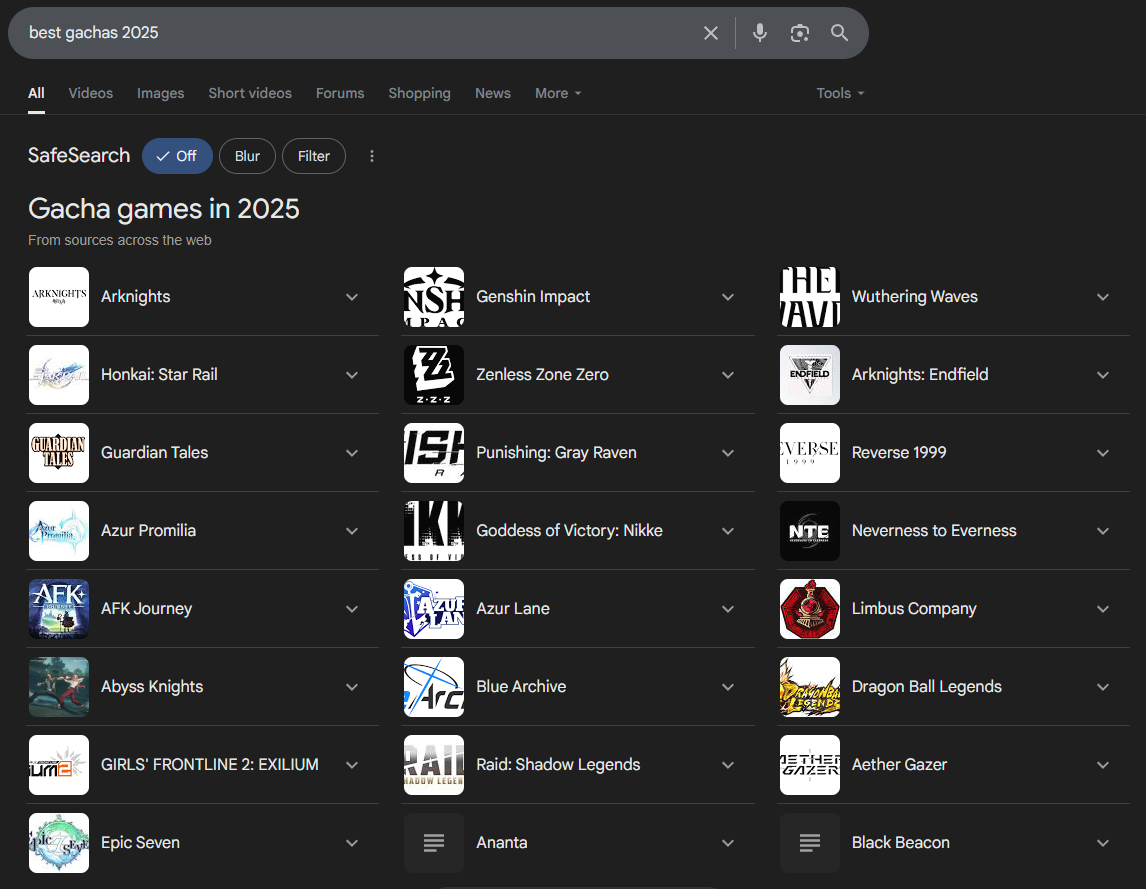Switch to the Images tab
The image size is (1146, 889).
pos(160,93)
